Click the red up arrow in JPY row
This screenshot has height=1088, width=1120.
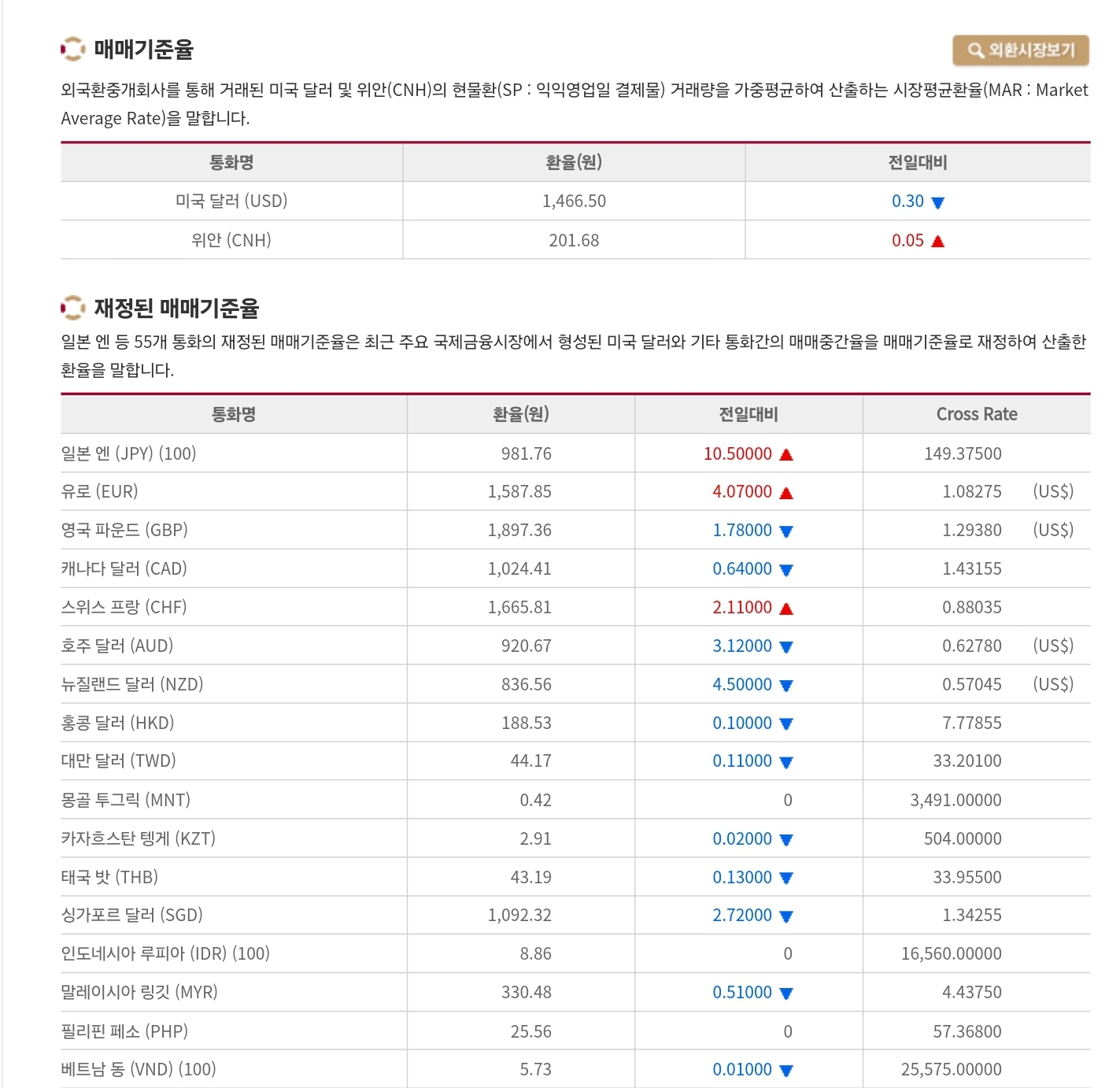tap(786, 454)
